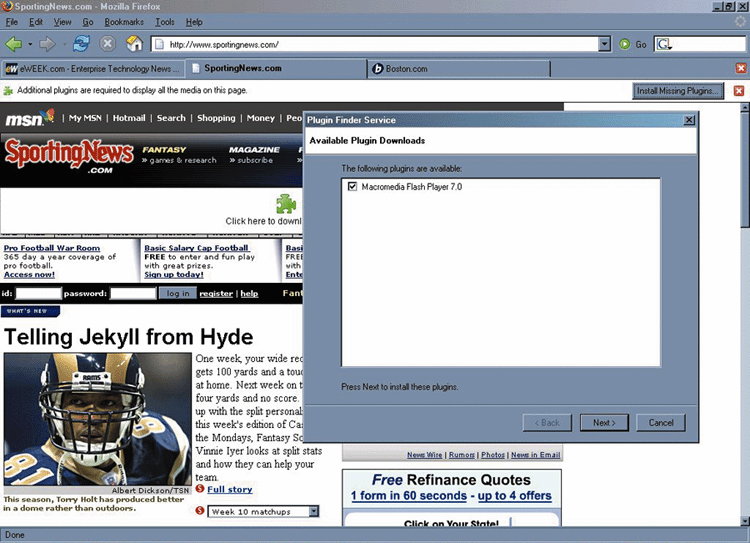Open the Week 10 matchups dropdown
This screenshot has width=750, height=543.
pos(313,511)
